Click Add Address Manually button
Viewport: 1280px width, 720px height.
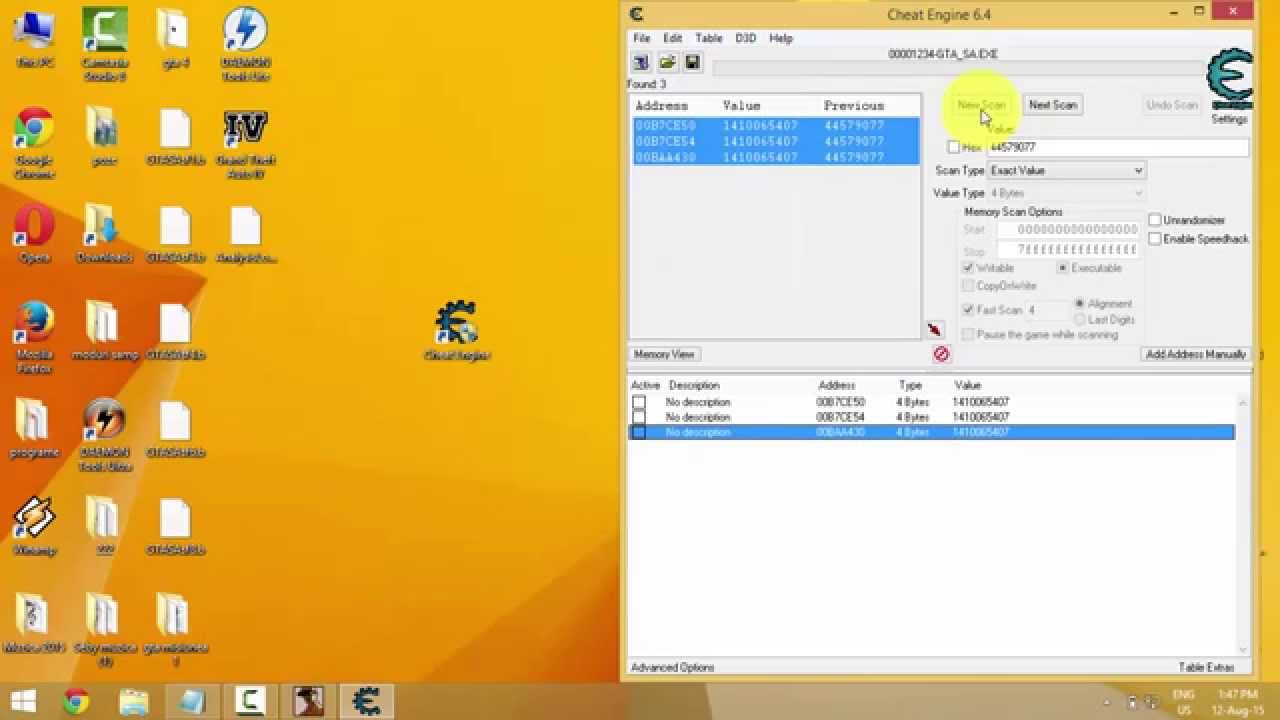coord(1196,354)
